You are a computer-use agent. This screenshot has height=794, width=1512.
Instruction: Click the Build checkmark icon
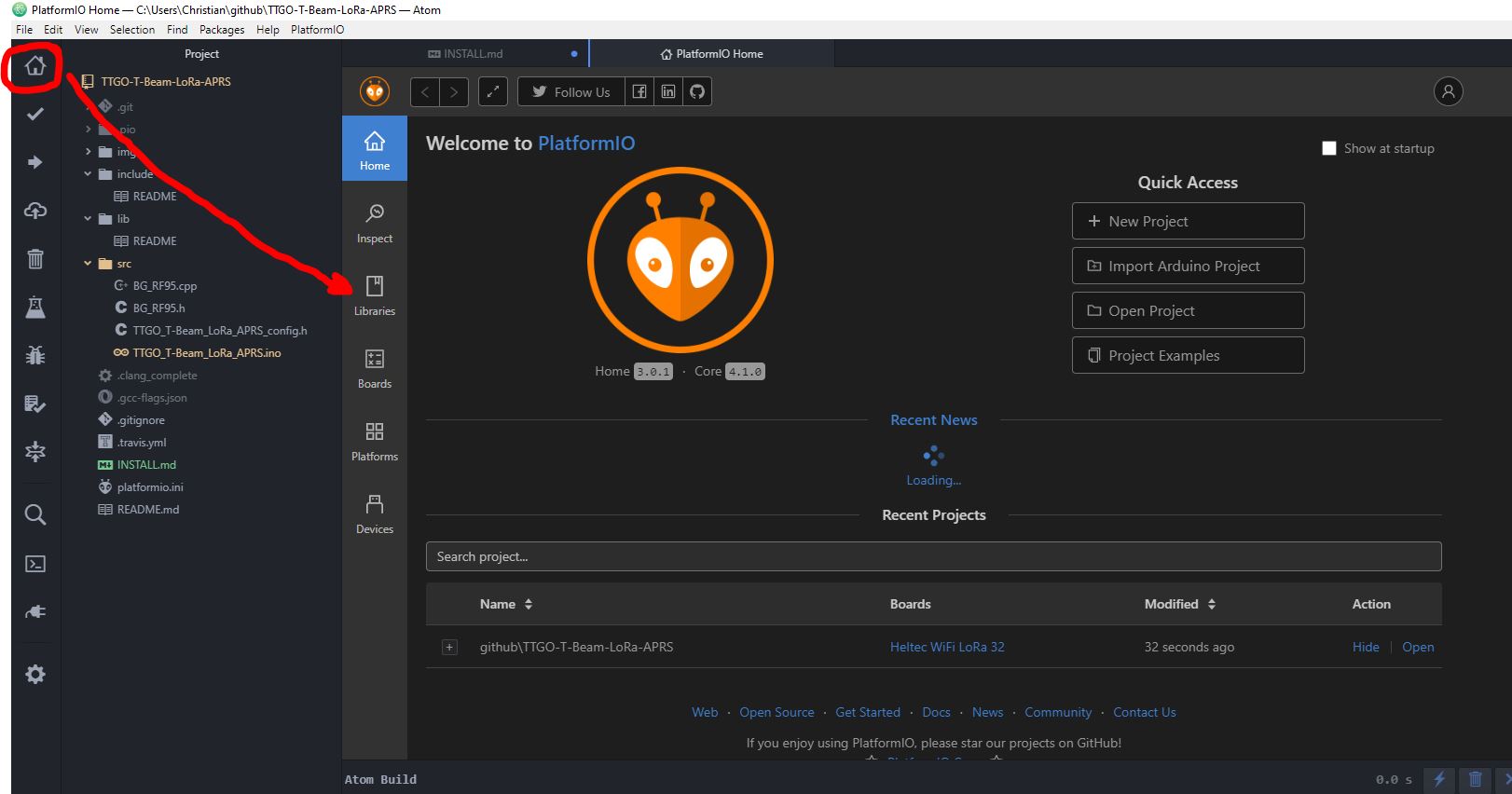pos(35,114)
